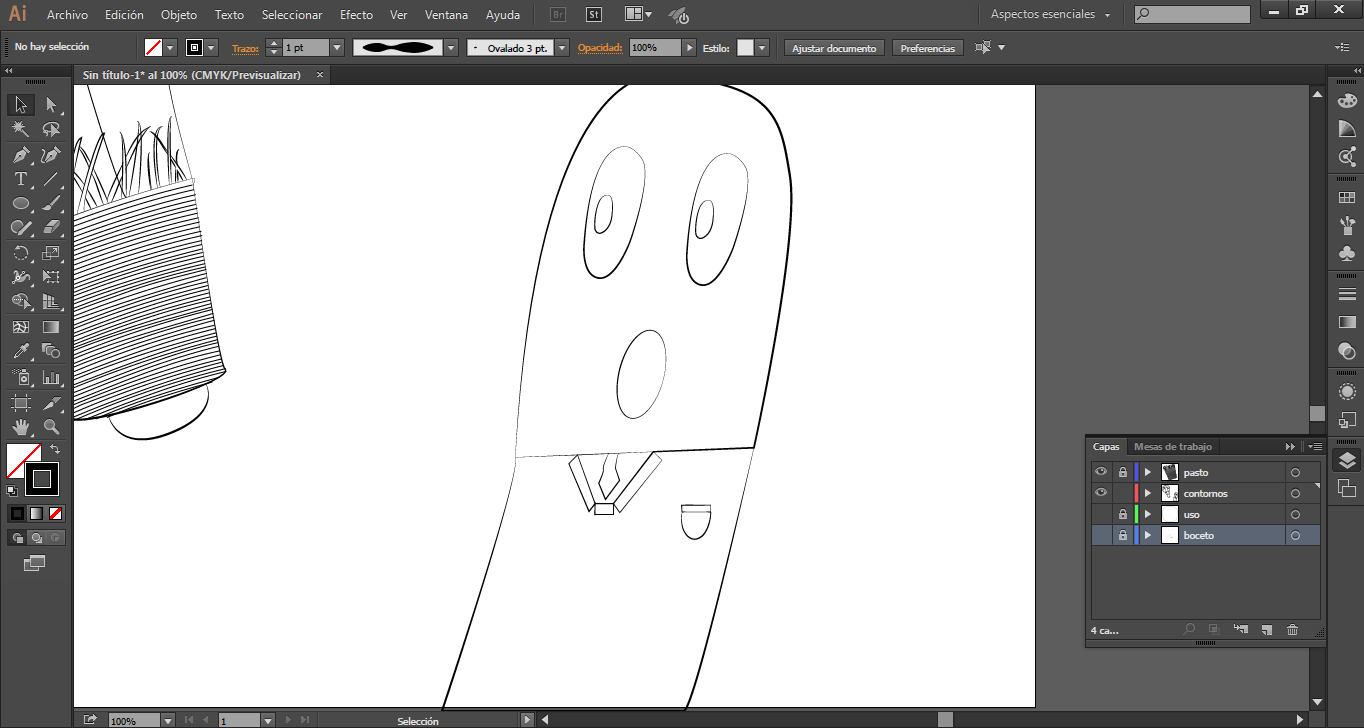This screenshot has height=728, width=1364.
Task: Activate the Zoom magnifier tool
Action: pos(51,427)
